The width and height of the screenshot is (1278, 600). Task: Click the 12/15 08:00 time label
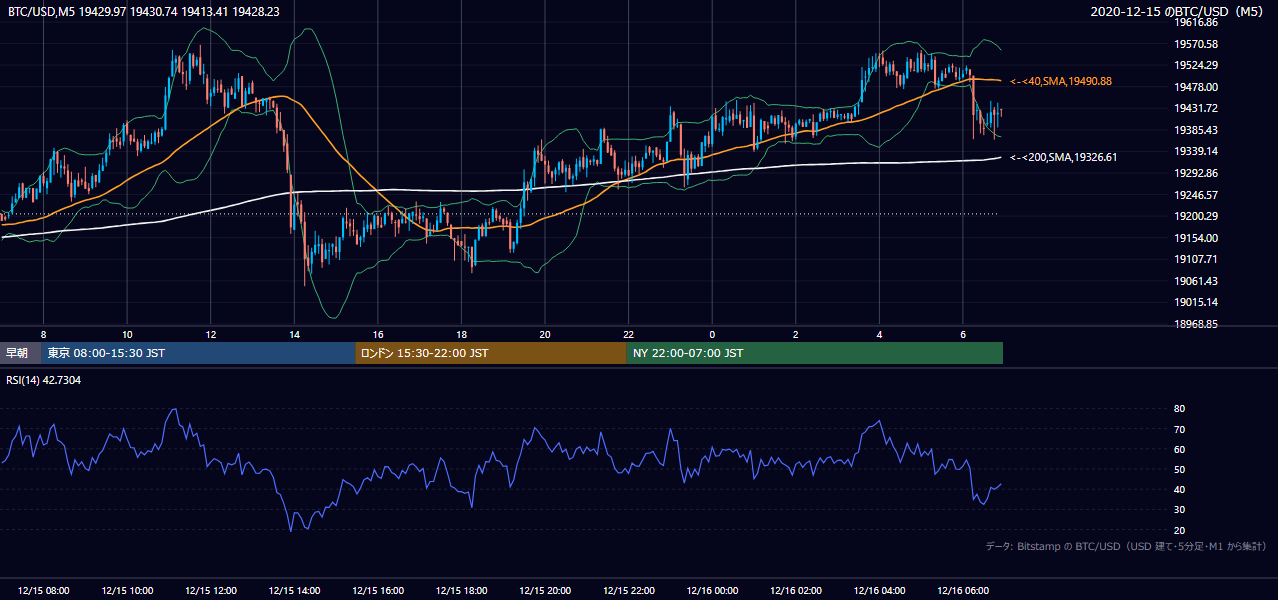pos(43,590)
